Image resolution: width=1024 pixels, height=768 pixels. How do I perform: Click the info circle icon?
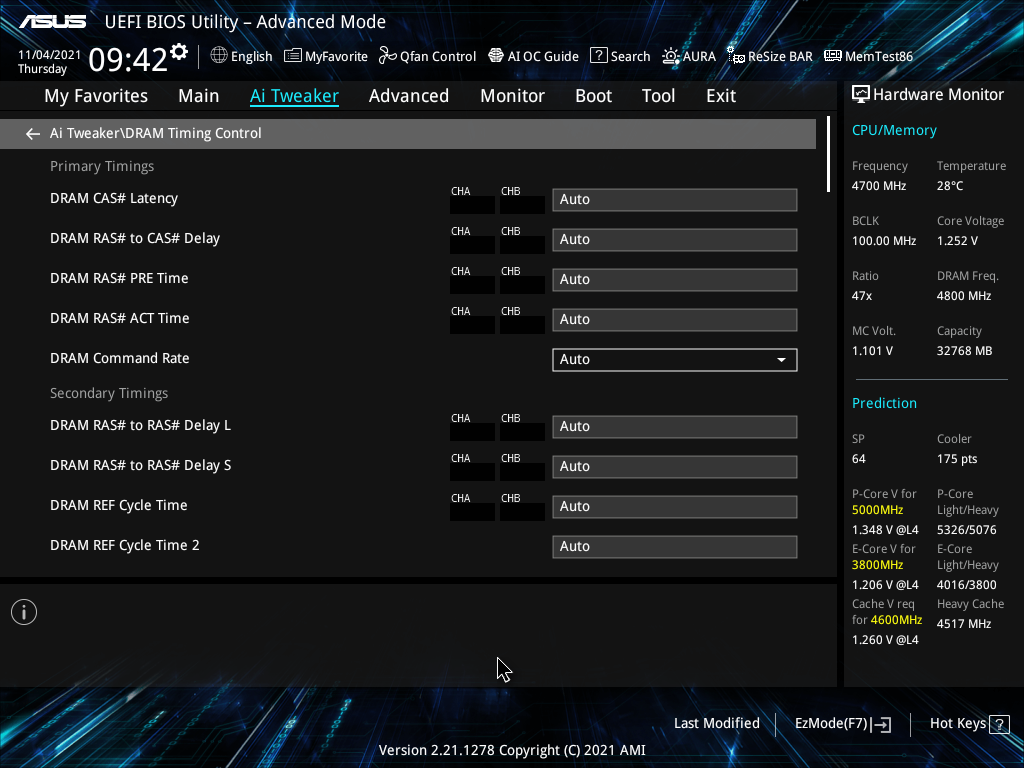point(24,612)
